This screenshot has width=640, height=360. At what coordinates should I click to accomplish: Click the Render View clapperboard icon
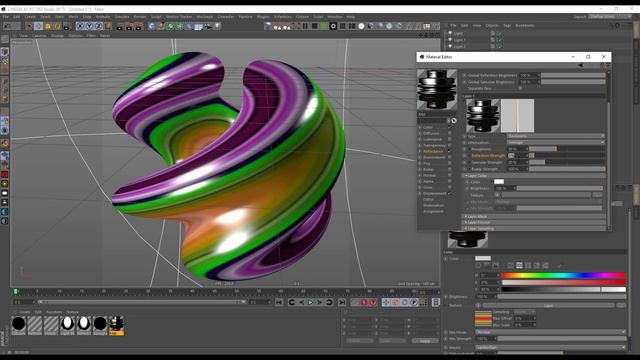[120, 26]
